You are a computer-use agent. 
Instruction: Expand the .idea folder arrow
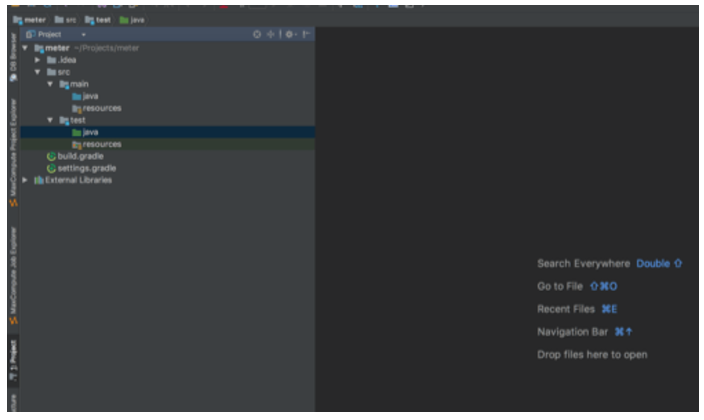coord(38,60)
